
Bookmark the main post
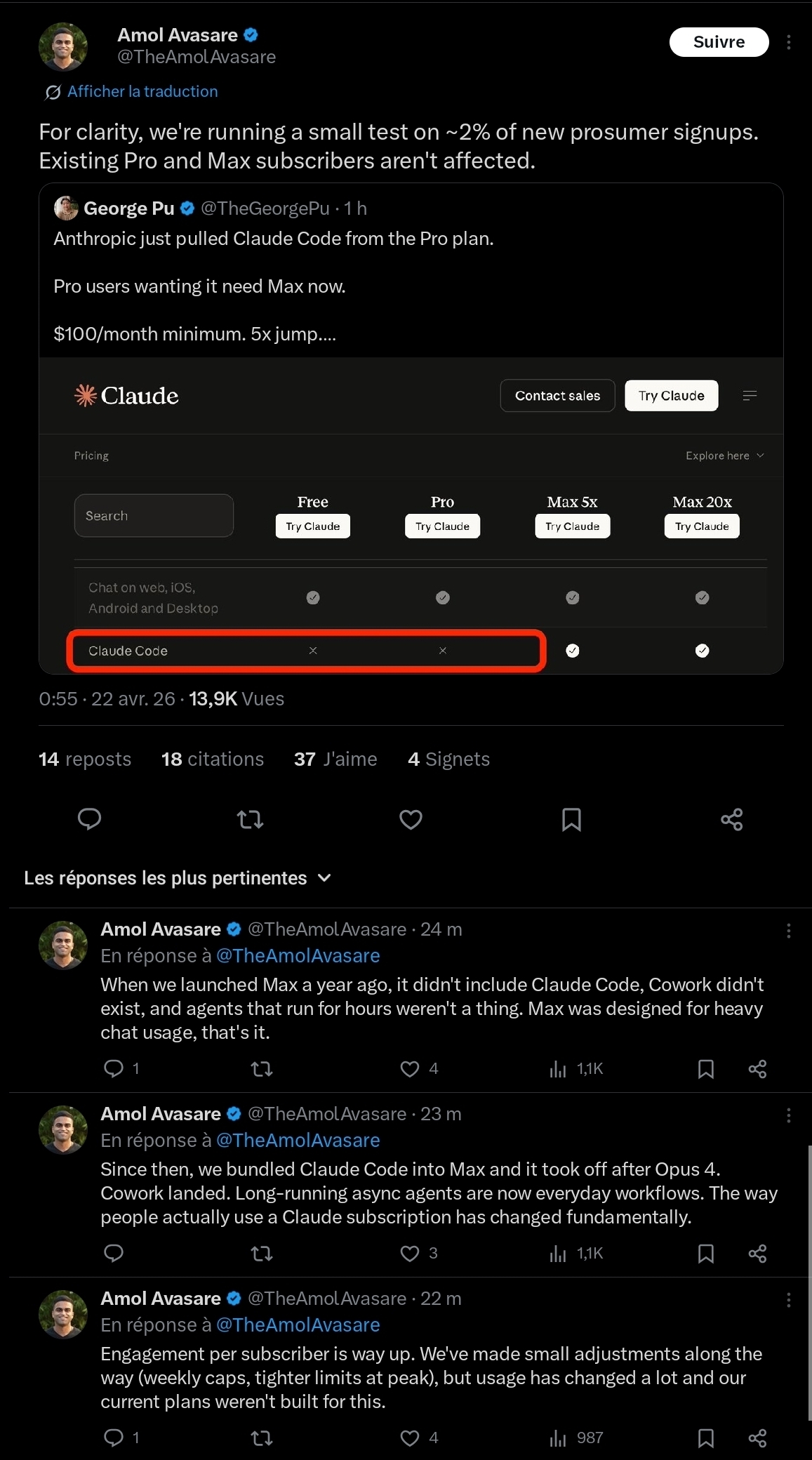point(571,819)
